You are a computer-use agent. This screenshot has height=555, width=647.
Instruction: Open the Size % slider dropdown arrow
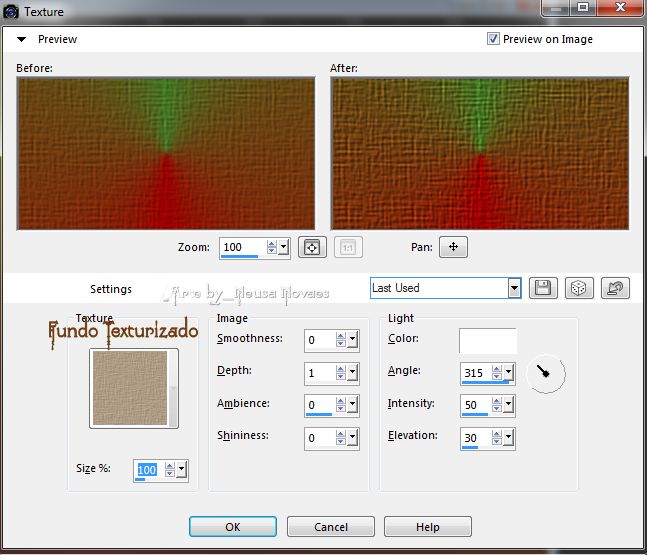(182, 470)
